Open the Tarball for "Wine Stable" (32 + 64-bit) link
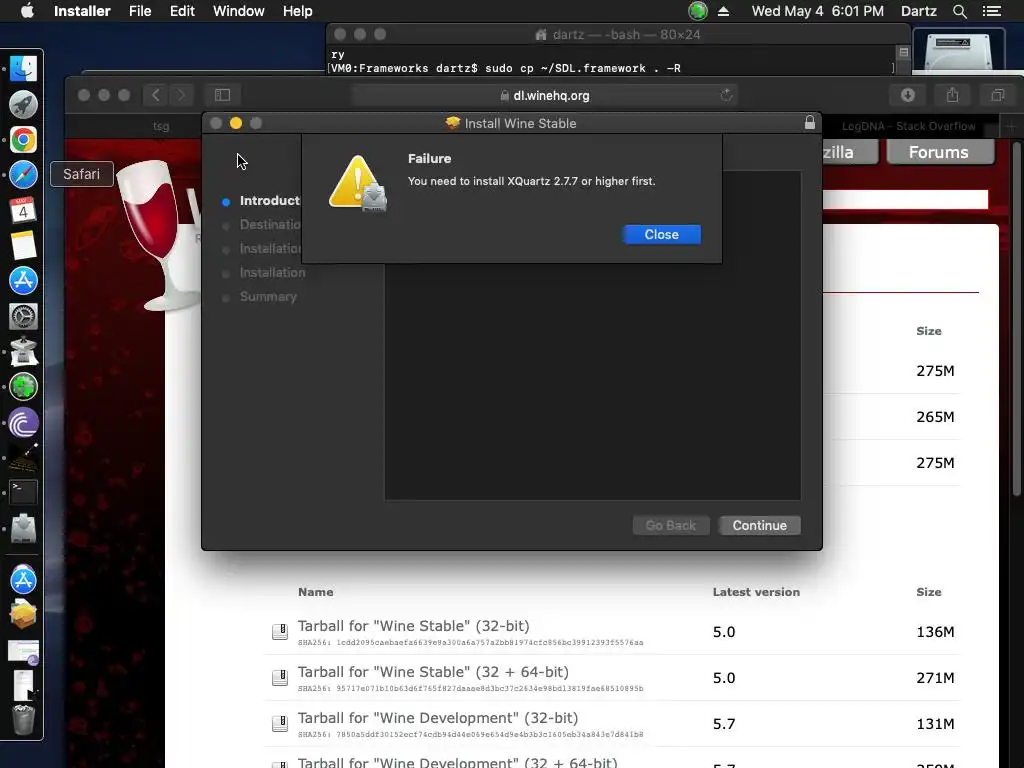This screenshot has width=1024, height=768. [433, 672]
